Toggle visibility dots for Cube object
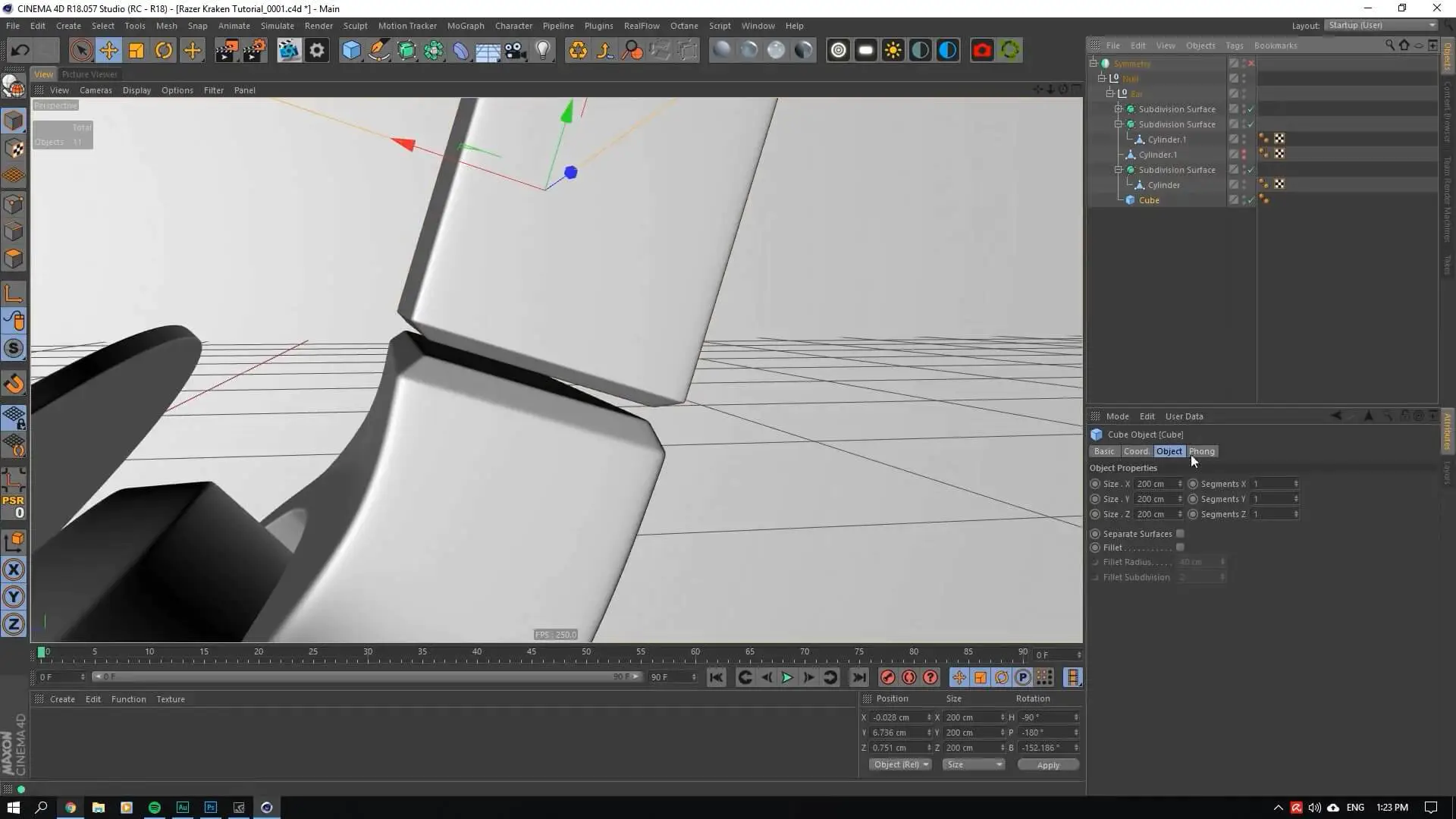Image resolution: width=1456 pixels, height=819 pixels. pos(1244,200)
